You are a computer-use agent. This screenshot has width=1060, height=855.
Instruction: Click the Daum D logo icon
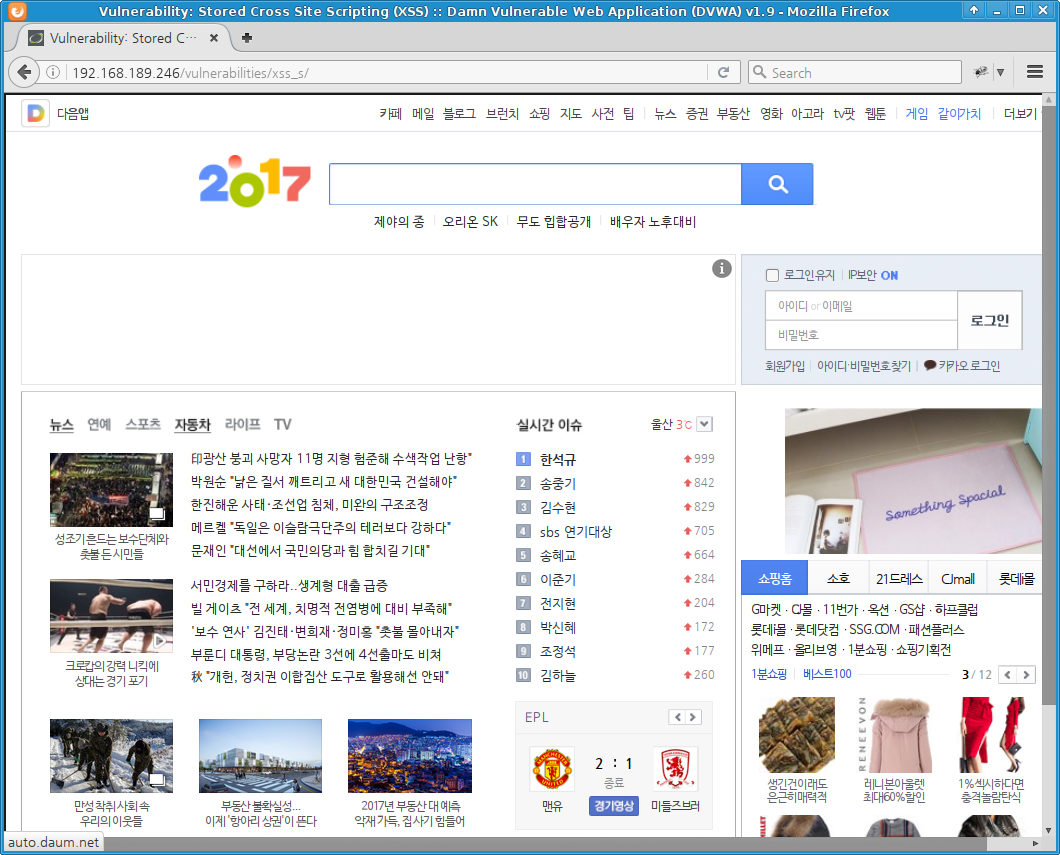click(35, 113)
